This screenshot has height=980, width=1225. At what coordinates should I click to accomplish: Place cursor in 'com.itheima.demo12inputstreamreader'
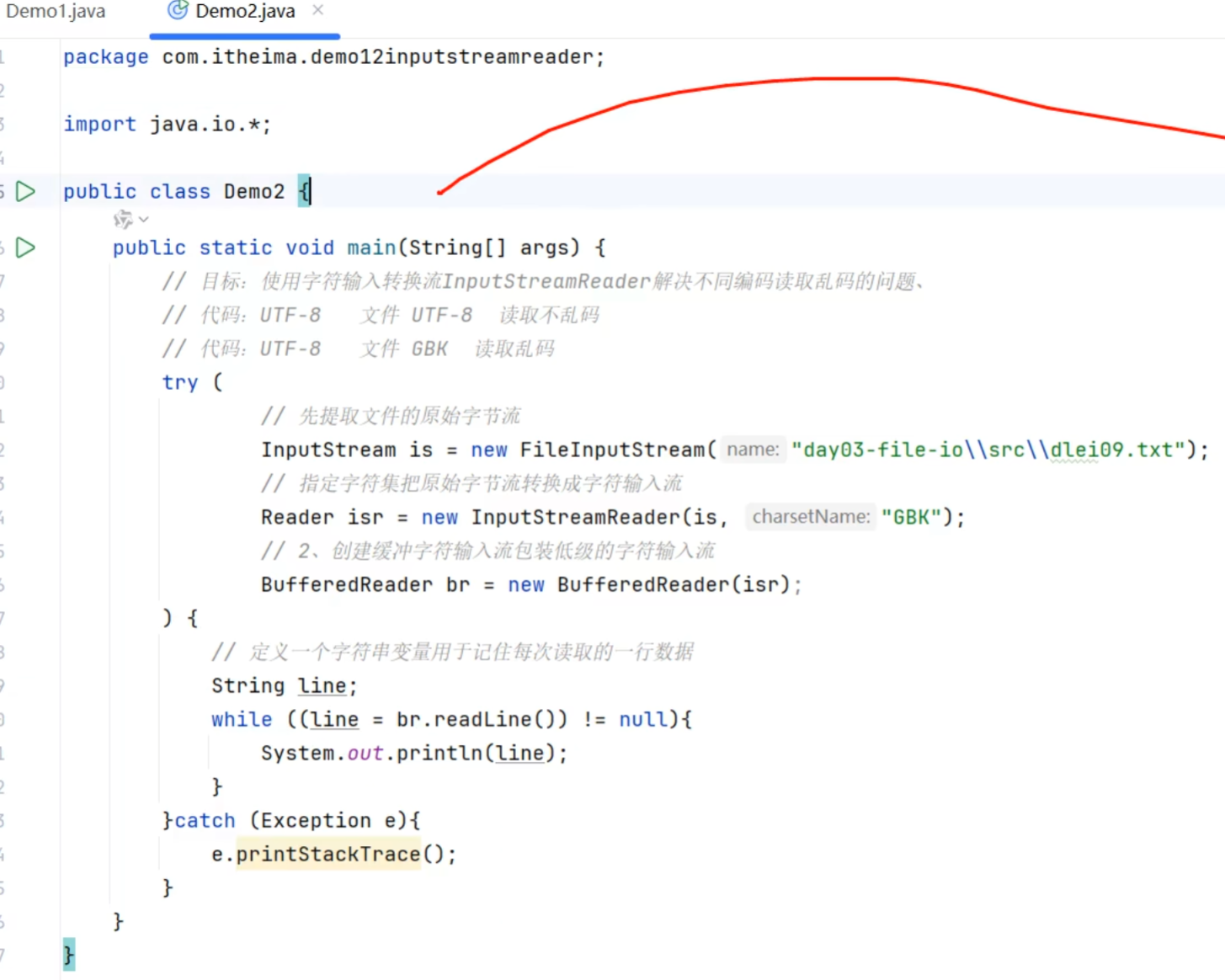378,57
